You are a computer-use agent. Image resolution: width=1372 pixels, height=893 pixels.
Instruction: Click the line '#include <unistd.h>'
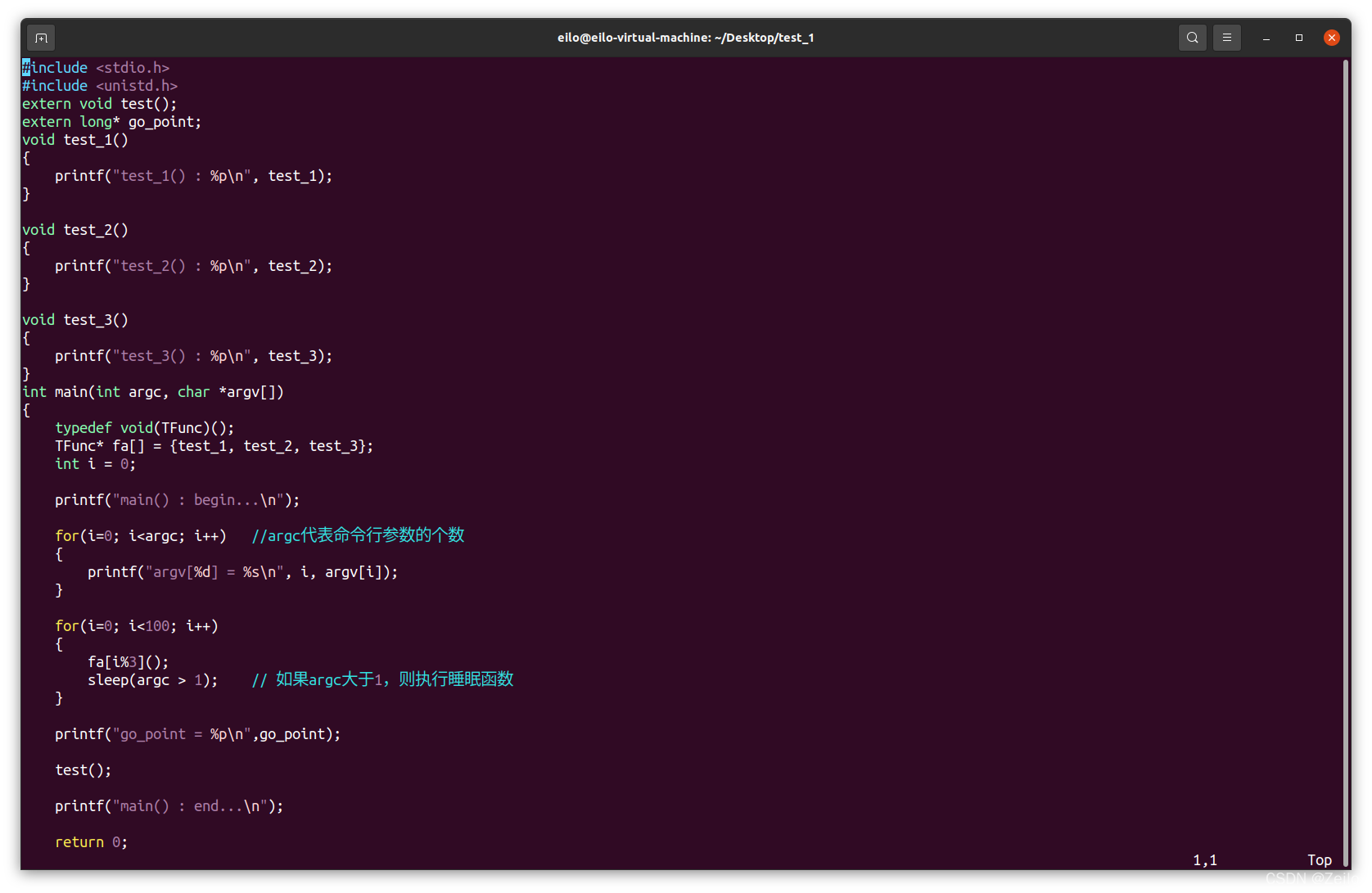[100, 86]
